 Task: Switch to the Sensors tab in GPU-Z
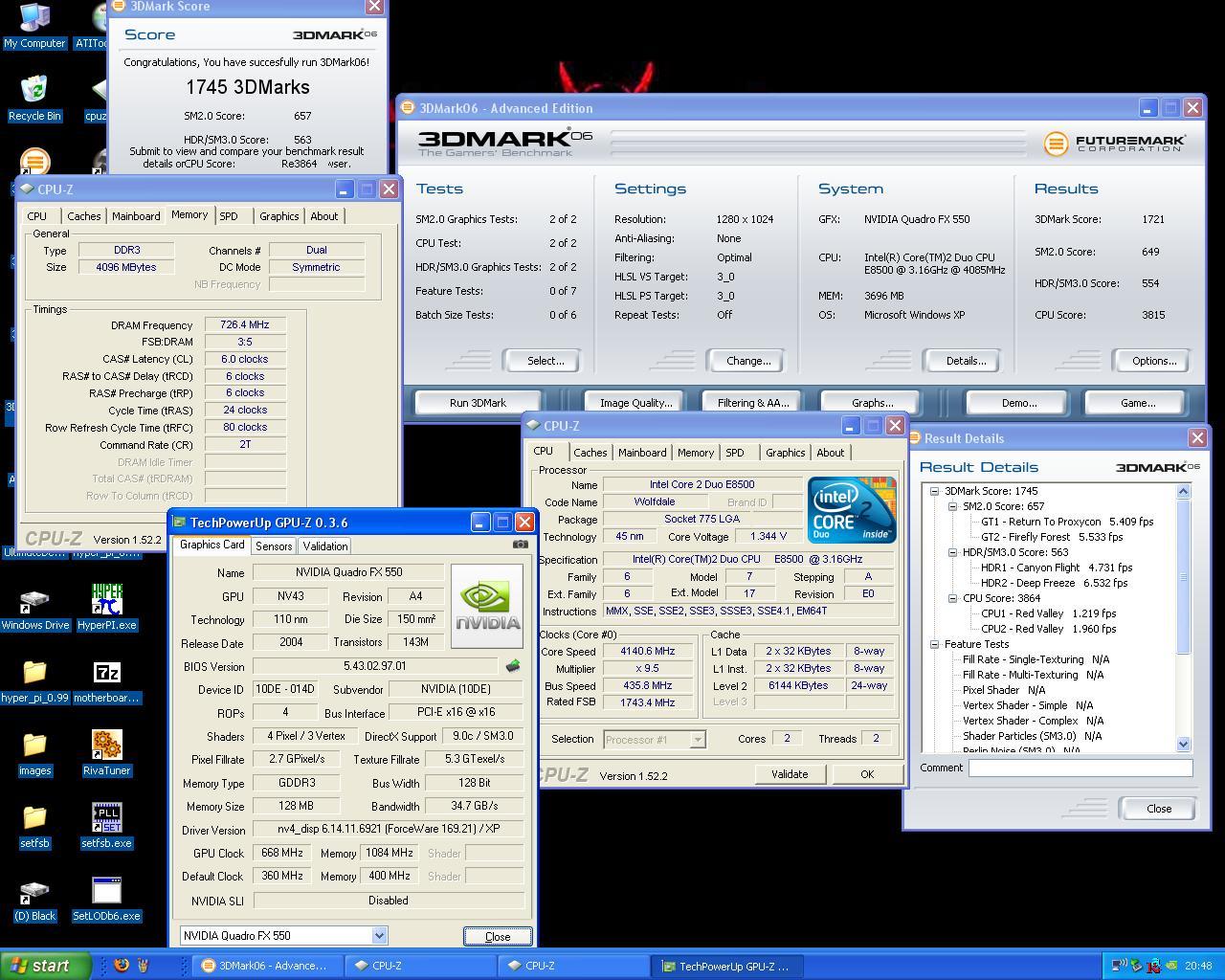274,546
